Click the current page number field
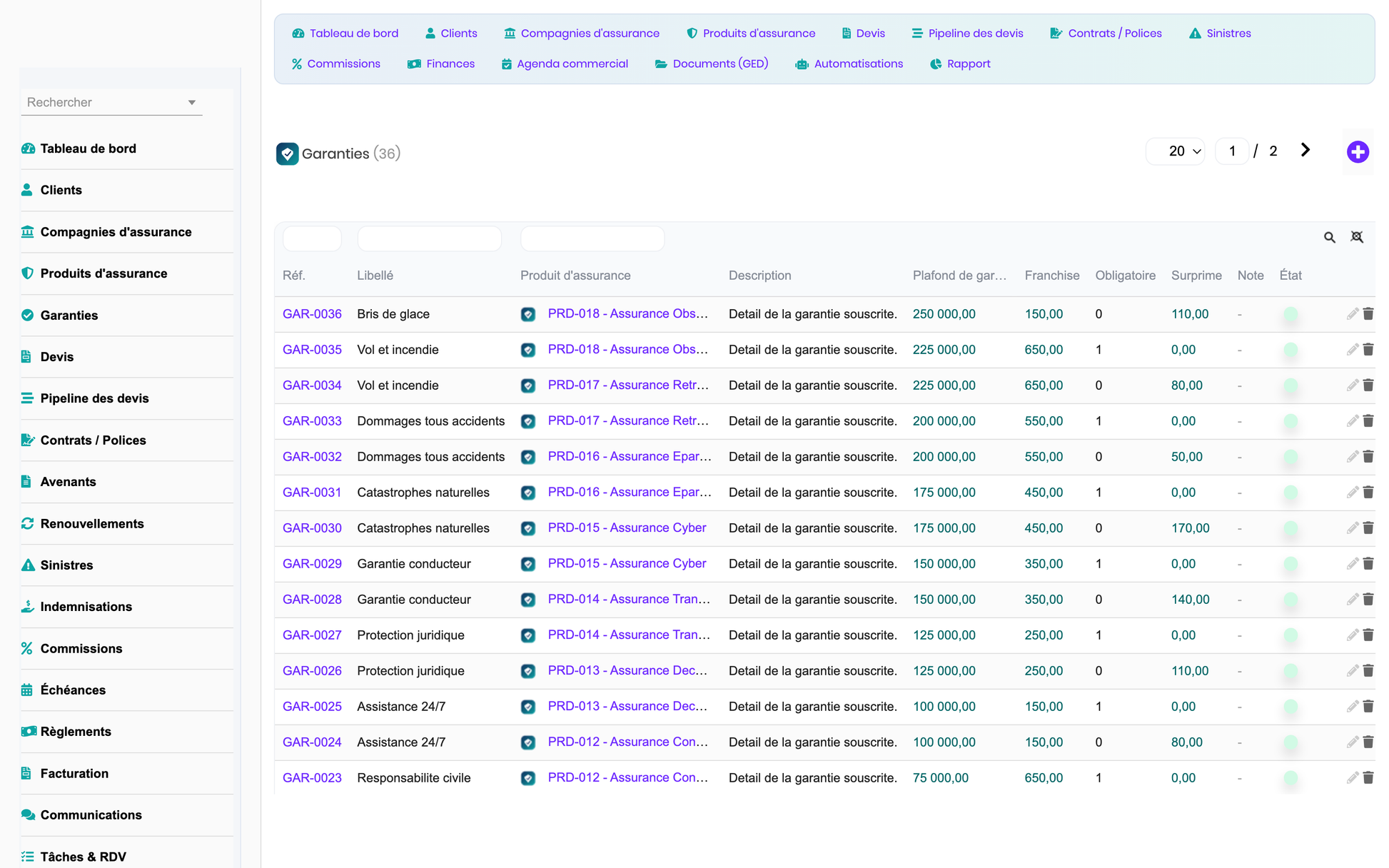The image size is (1389, 868). click(1232, 151)
